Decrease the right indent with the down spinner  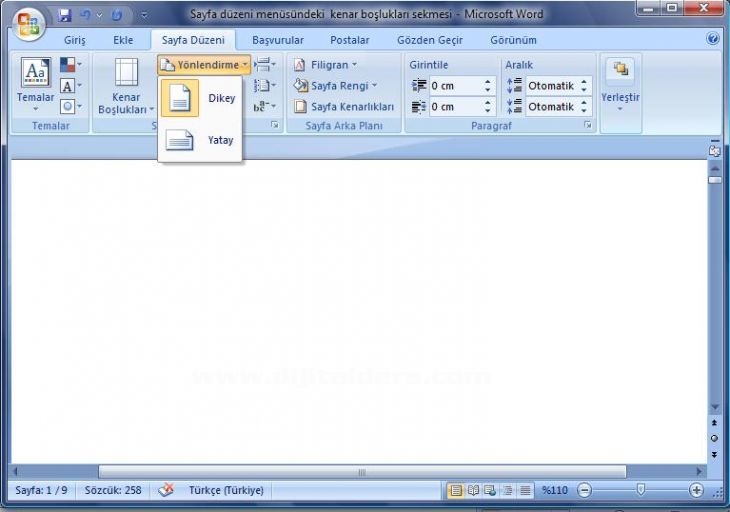point(487,111)
